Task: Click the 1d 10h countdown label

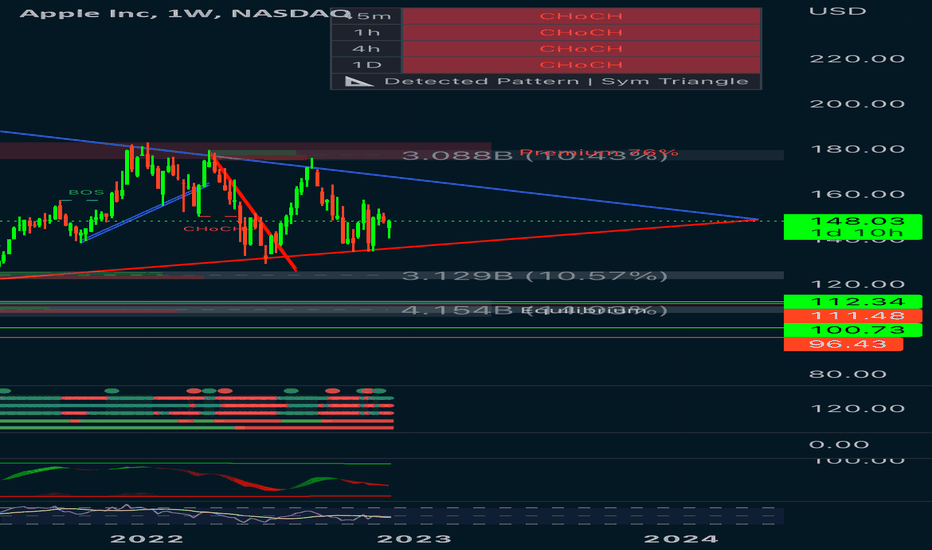Action: (857, 232)
